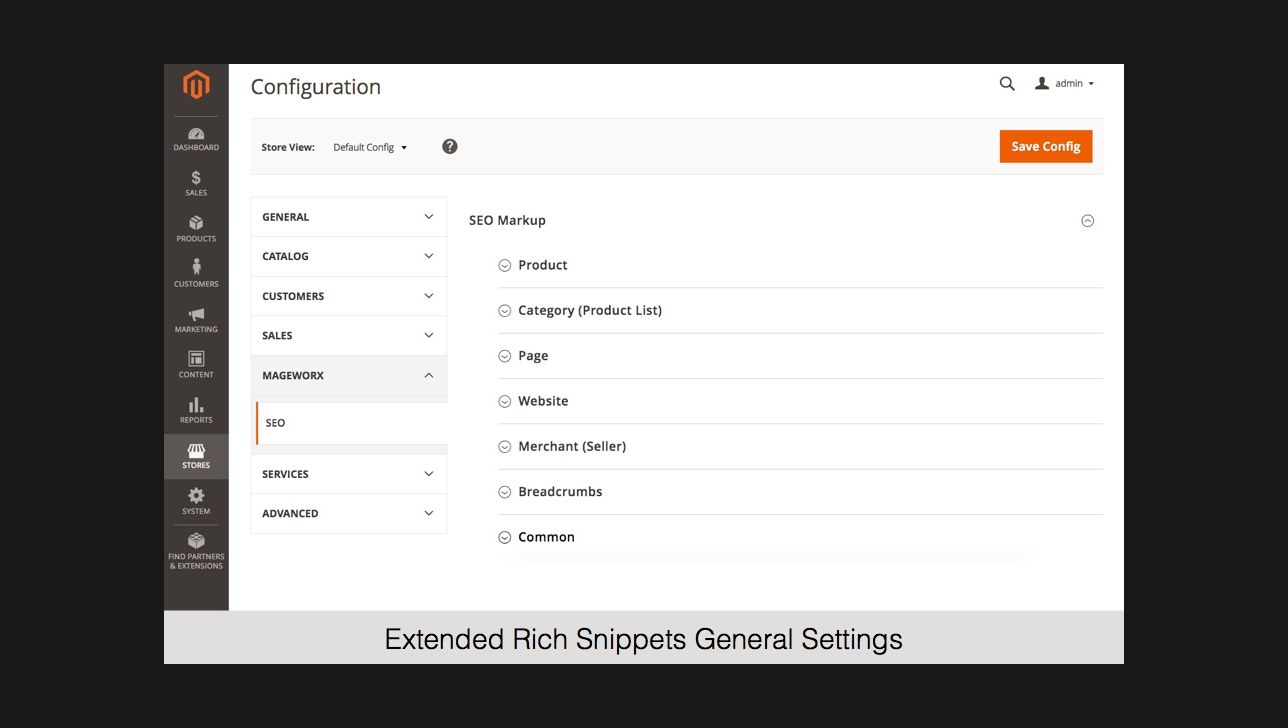Image resolution: width=1288 pixels, height=728 pixels.
Task: Expand the Product markup section
Action: coord(543,265)
